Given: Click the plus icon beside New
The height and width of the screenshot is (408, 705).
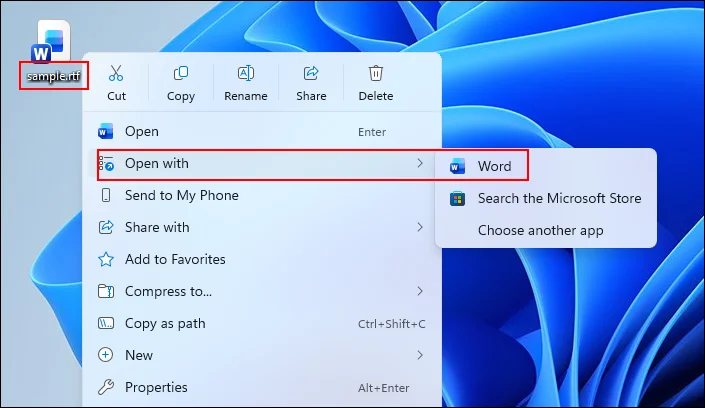Looking at the screenshot, I should pos(106,355).
